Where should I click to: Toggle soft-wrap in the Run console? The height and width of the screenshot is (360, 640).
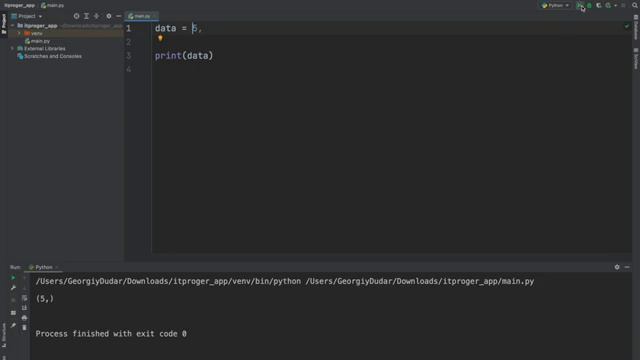click(x=24, y=298)
